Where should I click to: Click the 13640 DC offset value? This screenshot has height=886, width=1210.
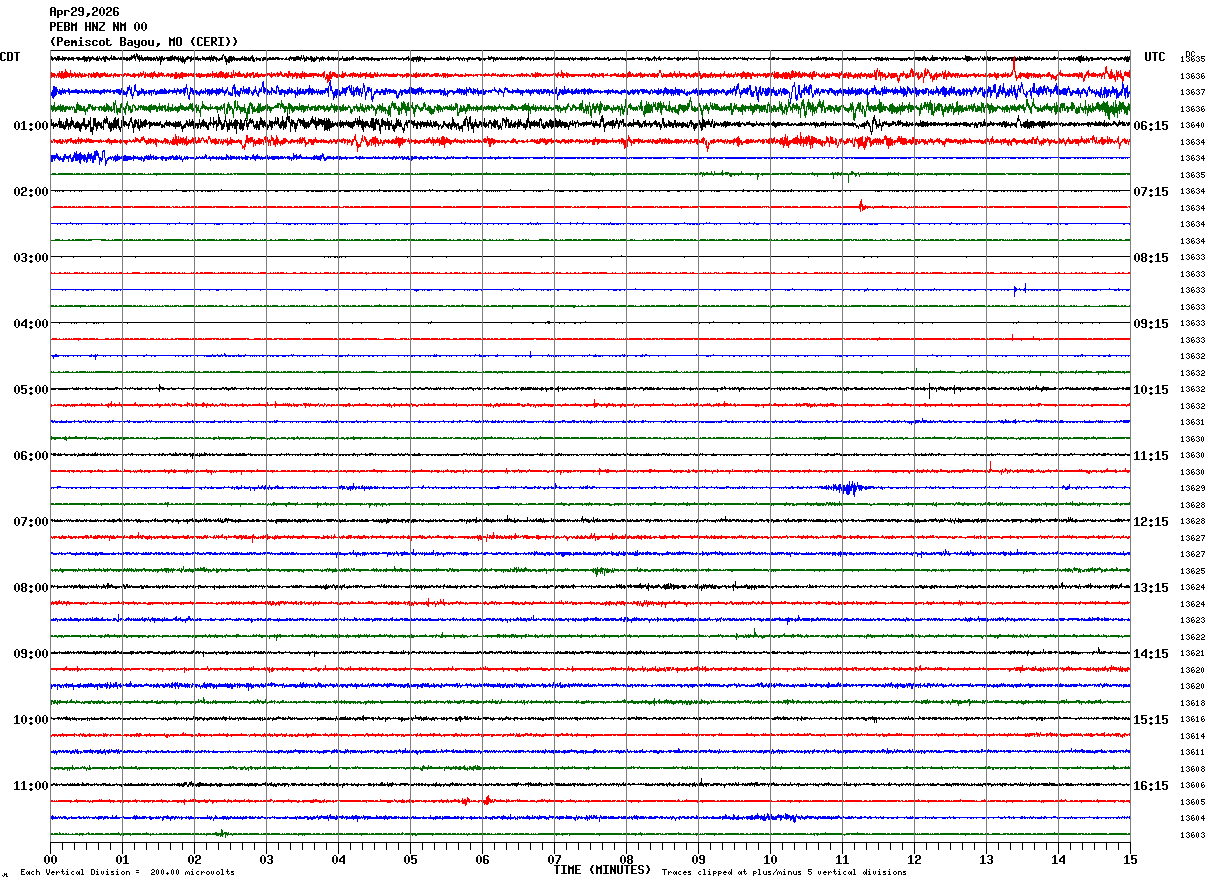coord(1192,126)
